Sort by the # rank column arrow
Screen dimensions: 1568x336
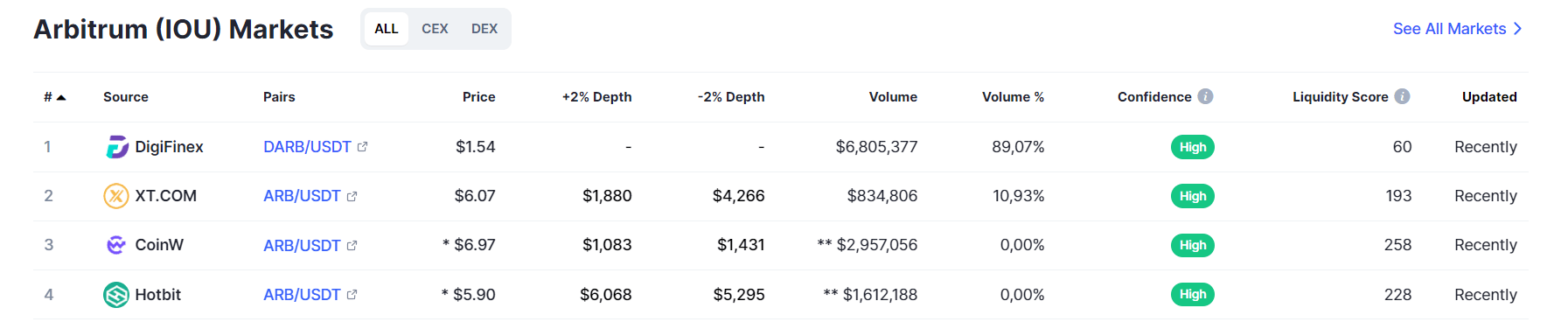(x=61, y=97)
